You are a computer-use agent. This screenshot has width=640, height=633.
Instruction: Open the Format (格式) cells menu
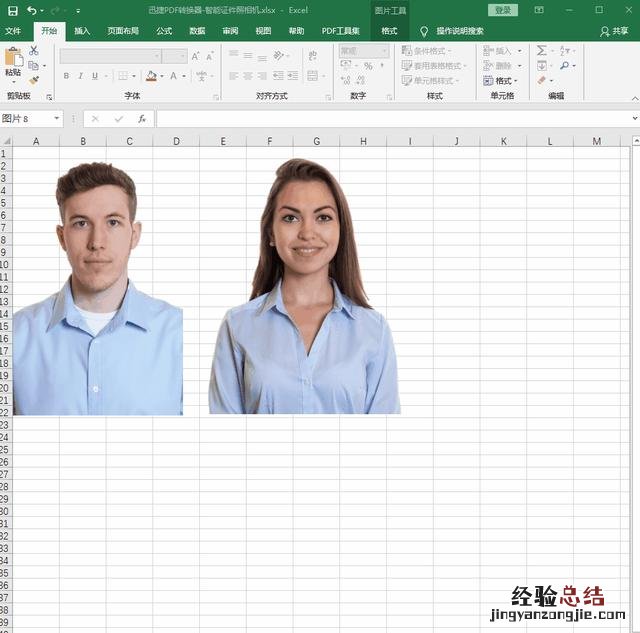pos(500,81)
